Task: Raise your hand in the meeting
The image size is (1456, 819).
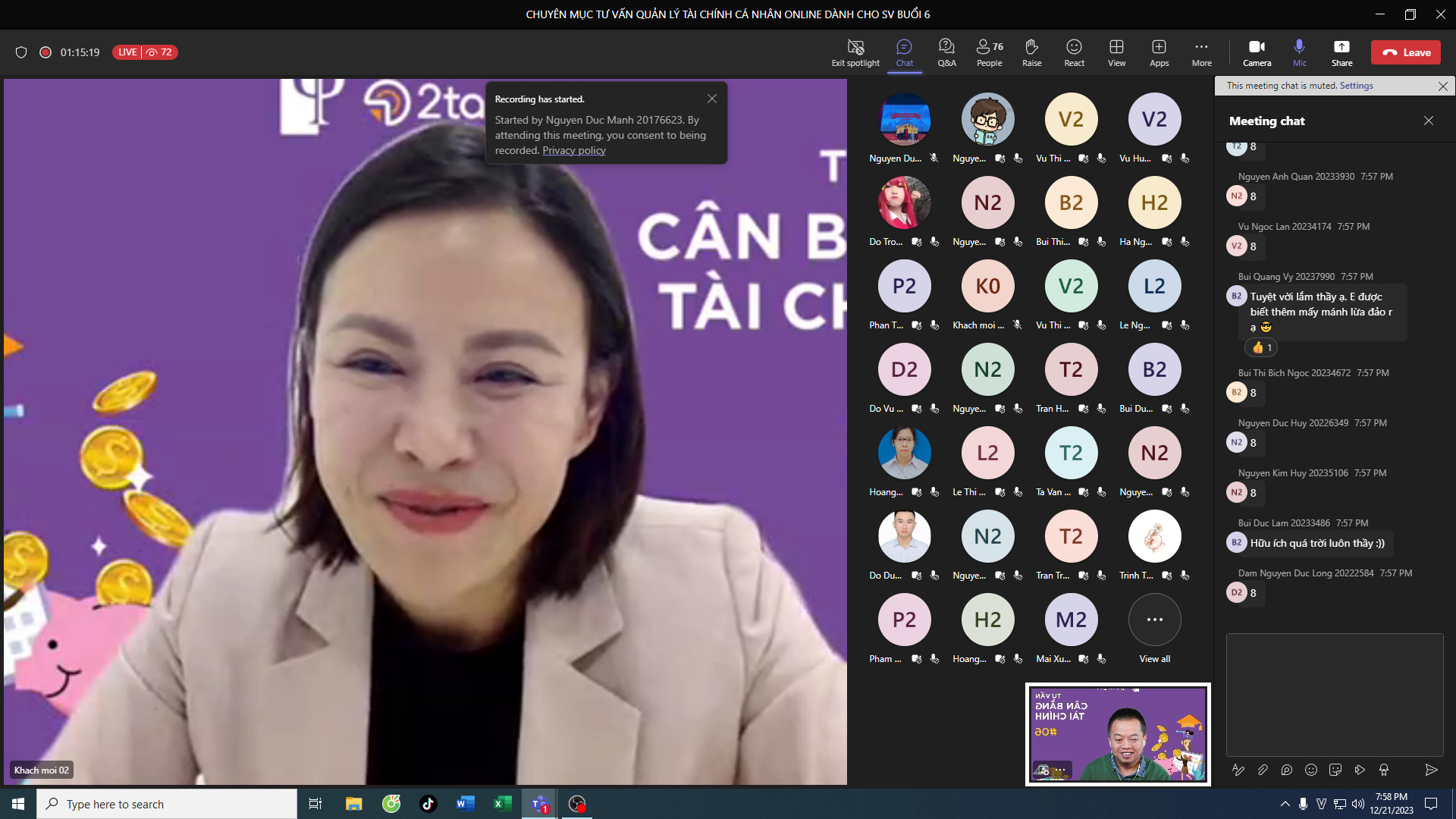Action: coord(1031,52)
